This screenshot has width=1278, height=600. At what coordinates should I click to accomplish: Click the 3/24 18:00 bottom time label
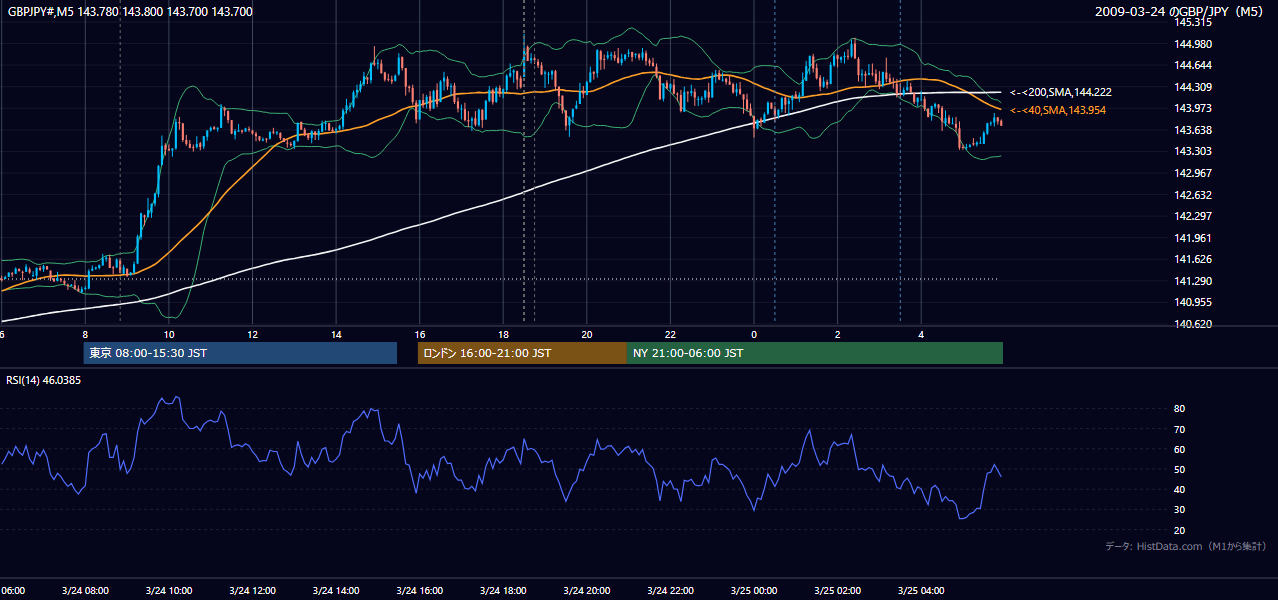click(x=503, y=591)
